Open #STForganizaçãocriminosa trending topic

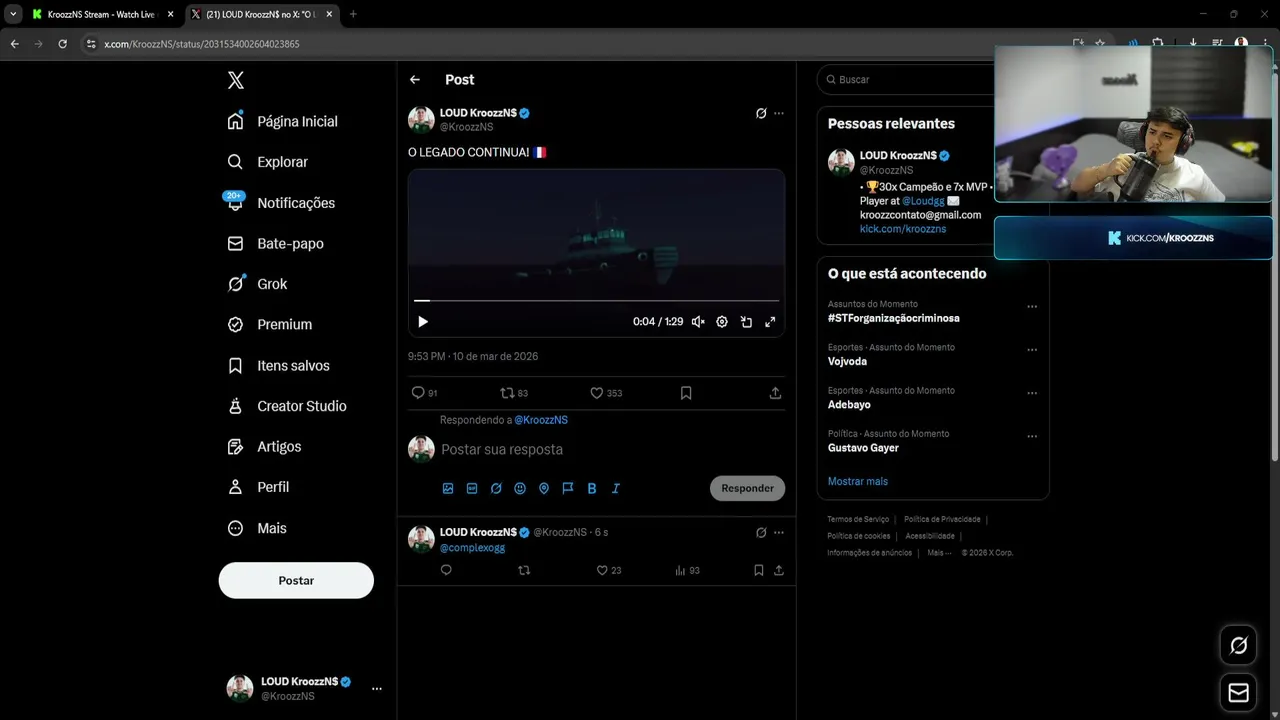point(894,318)
